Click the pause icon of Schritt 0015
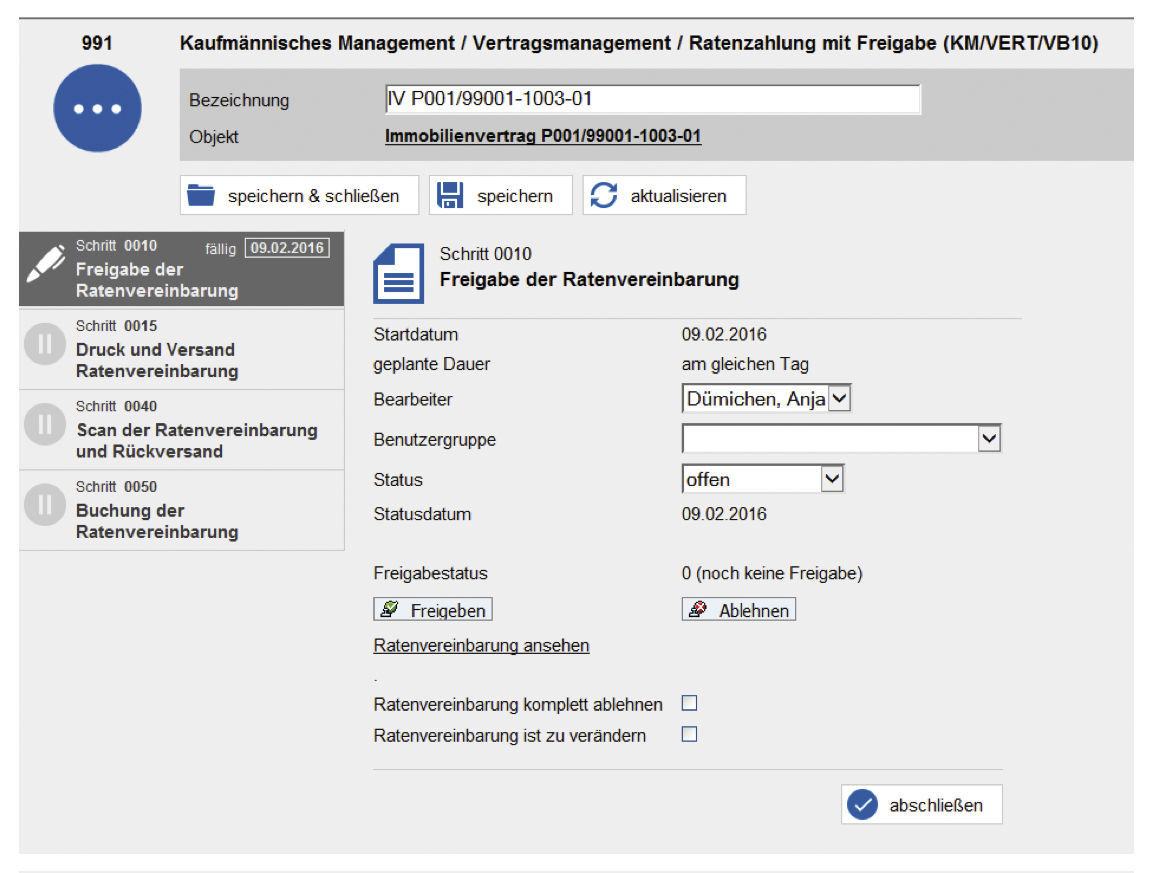1153x873 pixels. pos(44,345)
